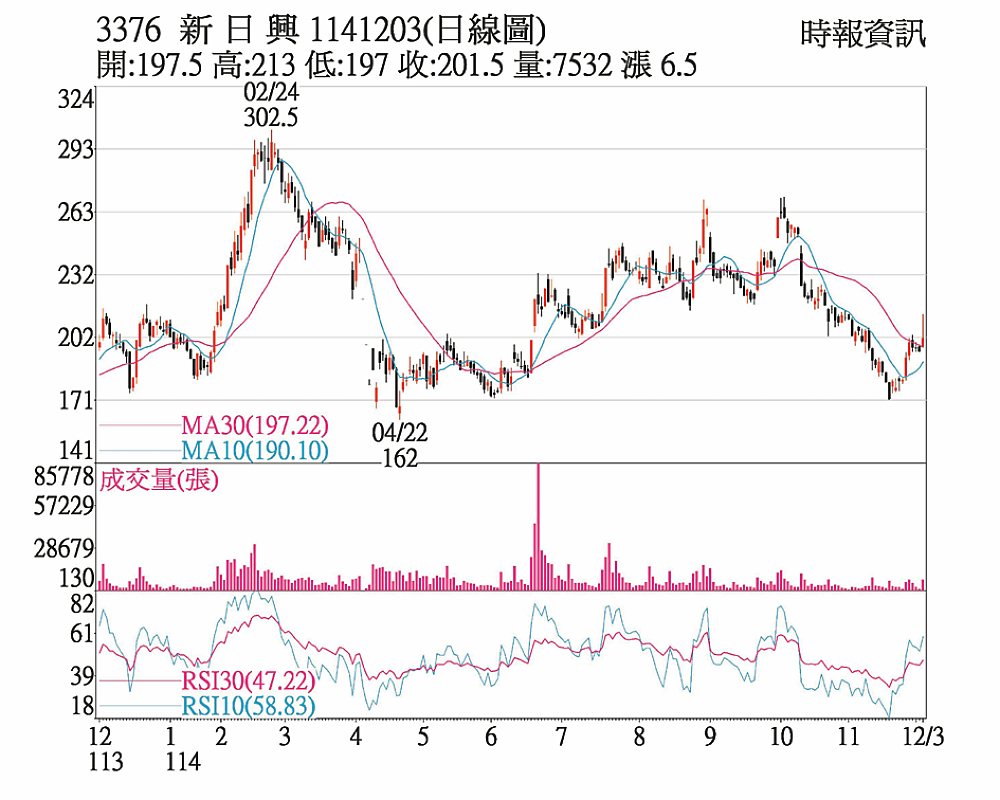This screenshot has height=800, width=1000.
Task: Click month 10 on the time axis
Action: point(781,739)
